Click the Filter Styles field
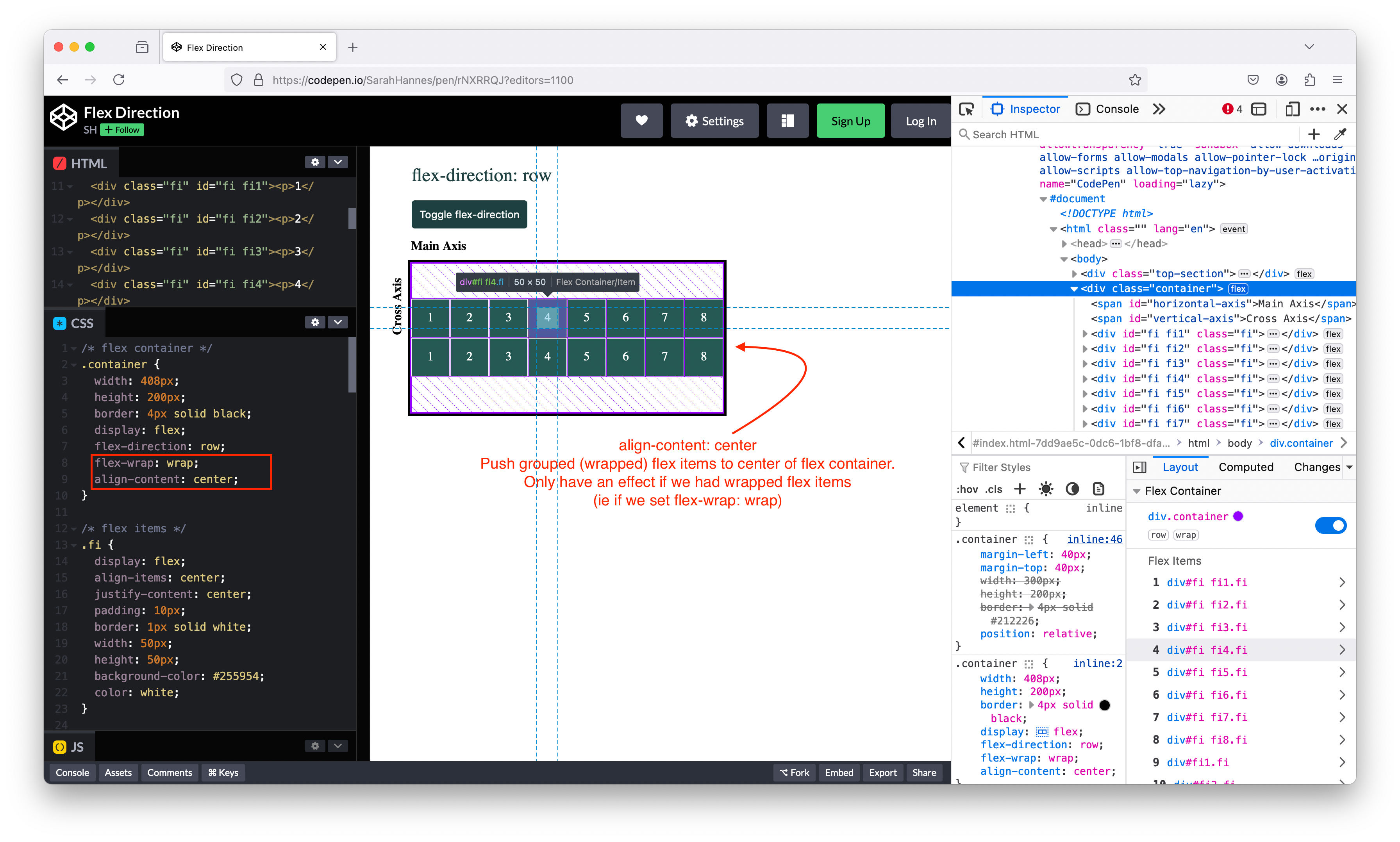1400x842 pixels. (1039, 467)
